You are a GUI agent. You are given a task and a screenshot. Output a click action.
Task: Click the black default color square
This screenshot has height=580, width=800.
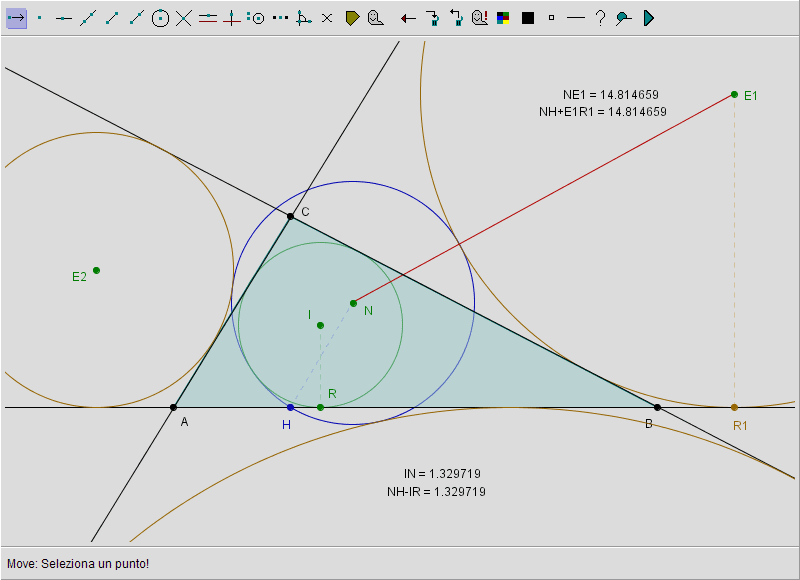pos(528,18)
